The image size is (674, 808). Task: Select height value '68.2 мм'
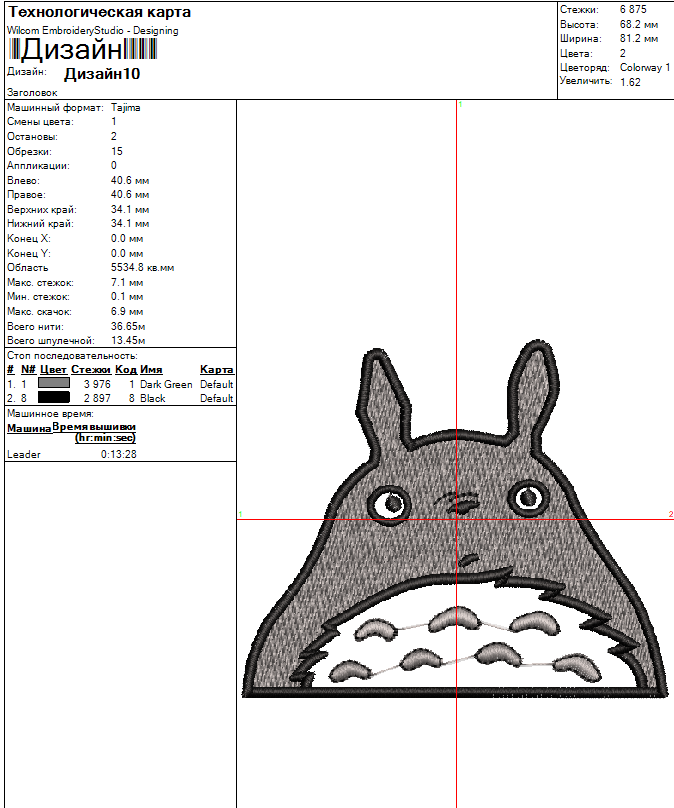(639, 24)
